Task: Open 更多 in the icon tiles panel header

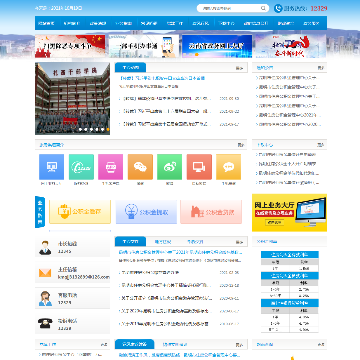Action: click(x=241, y=145)
